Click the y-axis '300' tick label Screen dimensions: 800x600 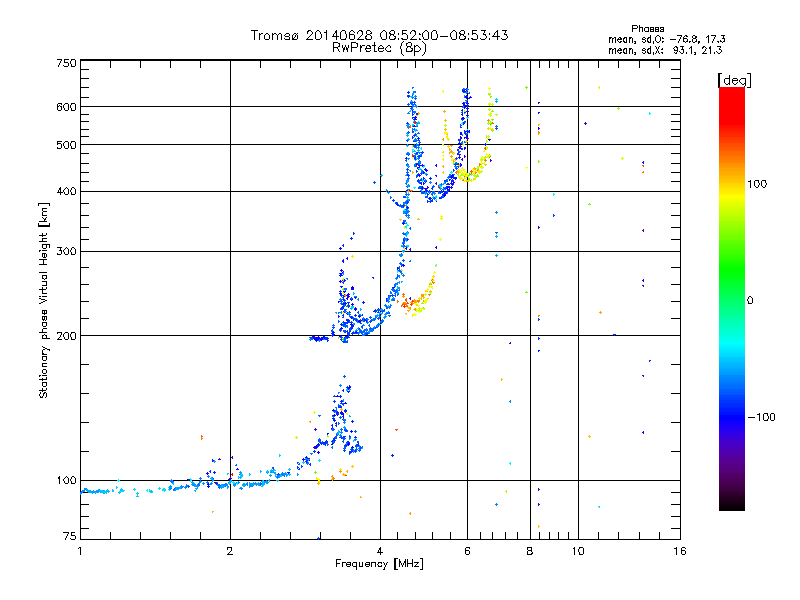tap(66, 252)
